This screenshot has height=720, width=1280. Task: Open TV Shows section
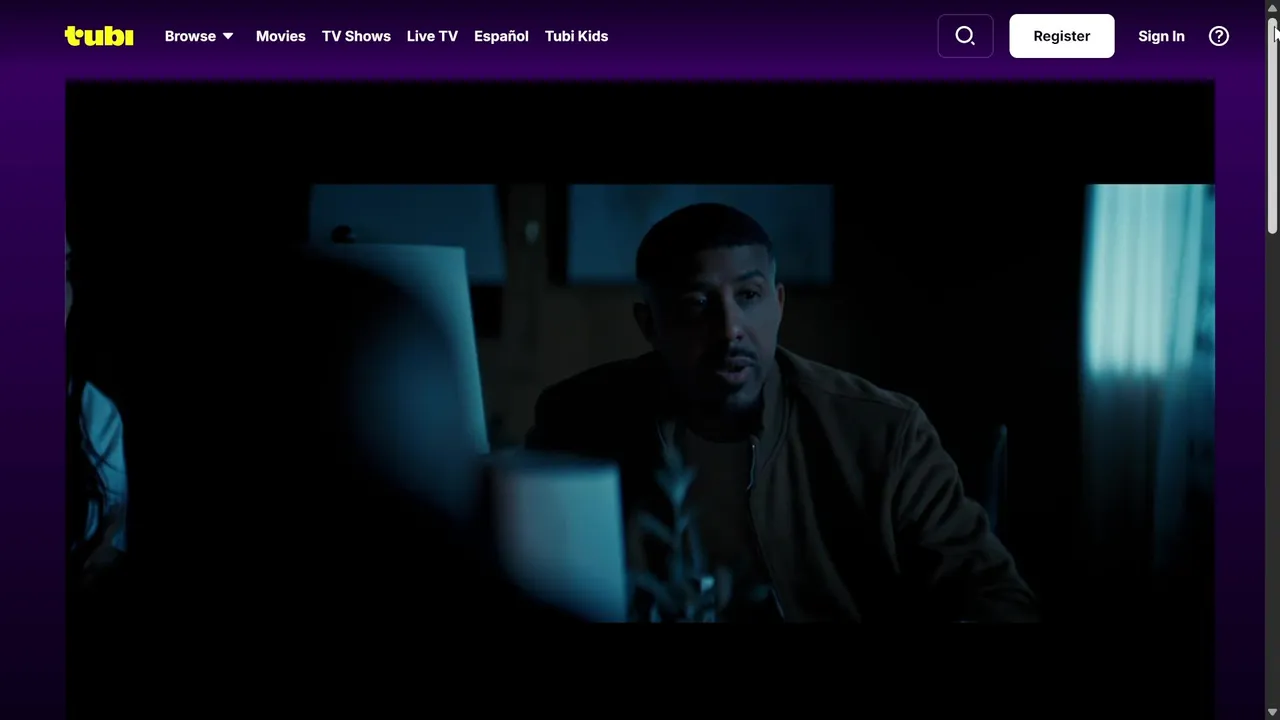(x=356, y=36)
